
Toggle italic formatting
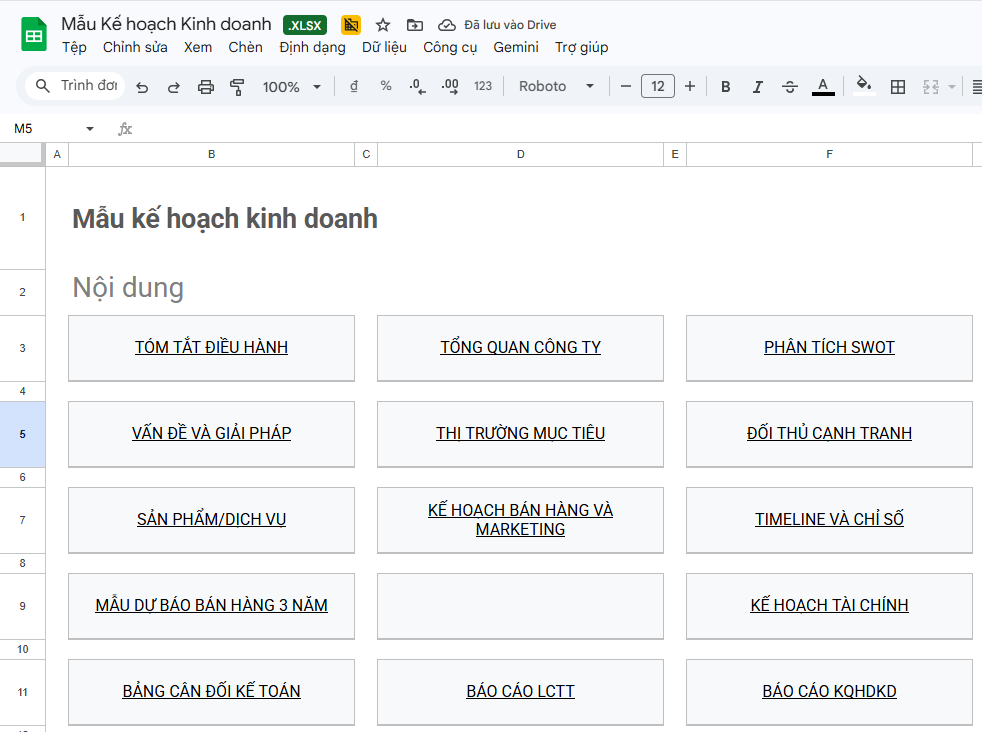point(757,87)
